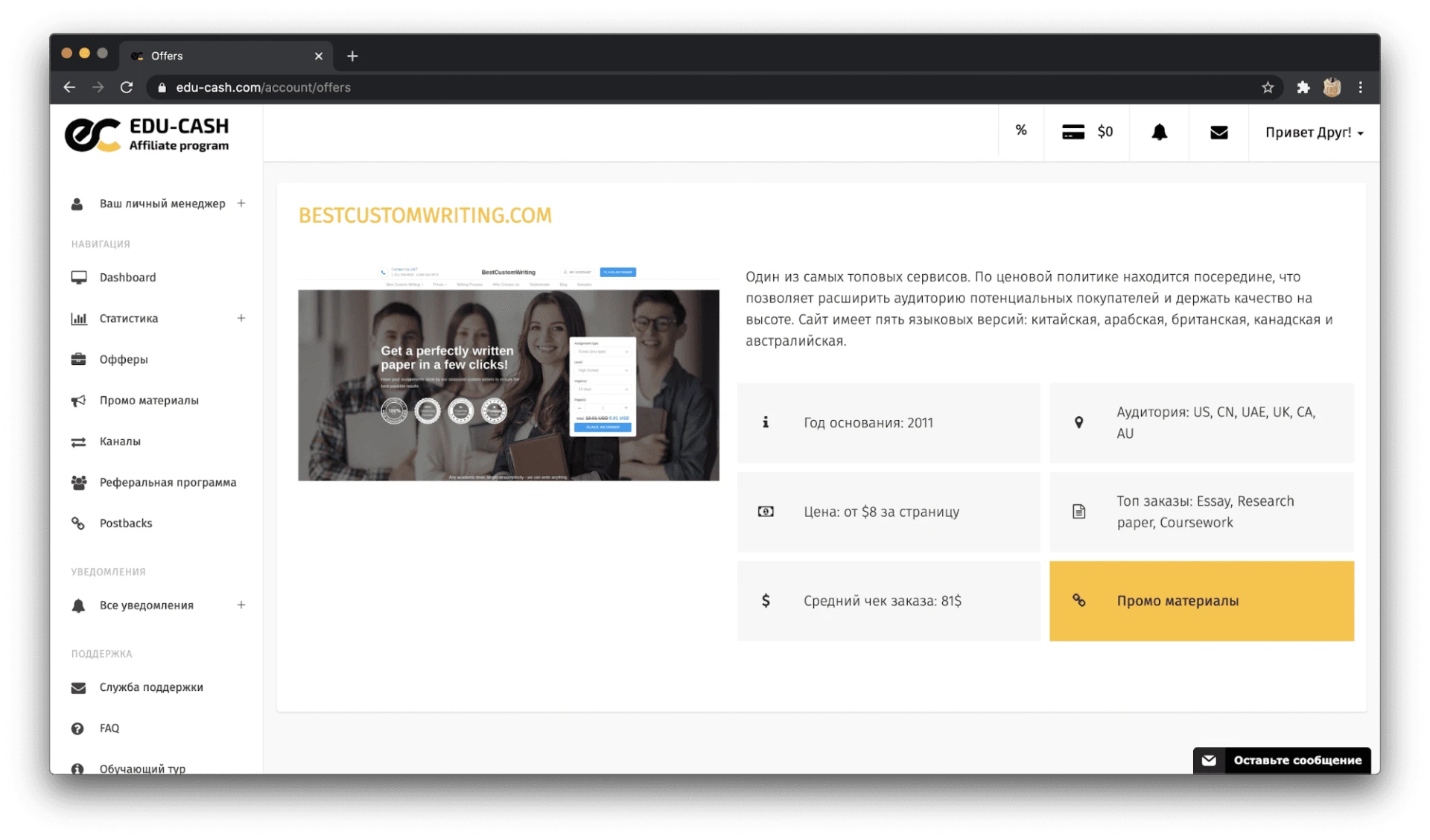Click the Dashboard monitor icon
This screenshot has width=1430, height=840.
tap(78, 278)
